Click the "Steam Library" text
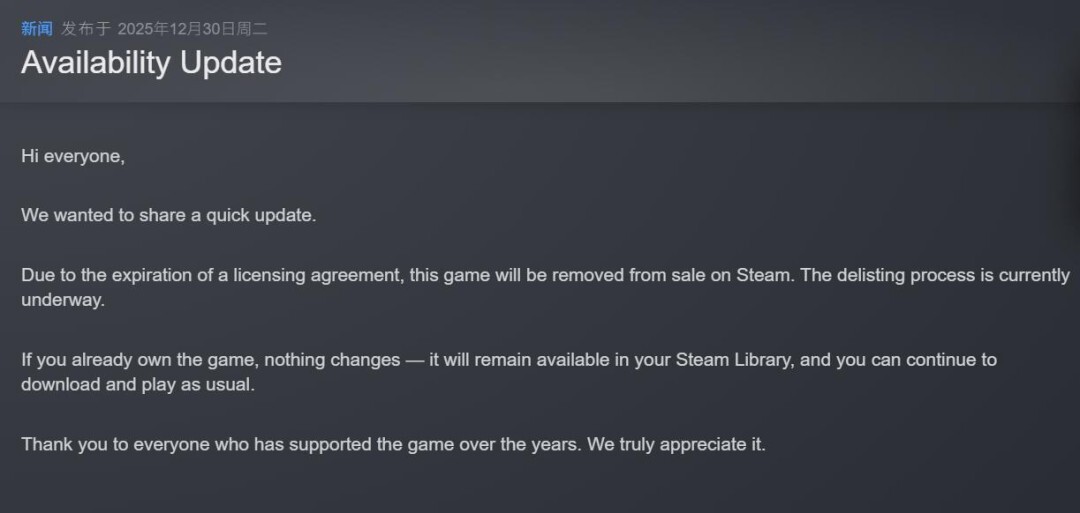 click(x=737, y=359)
